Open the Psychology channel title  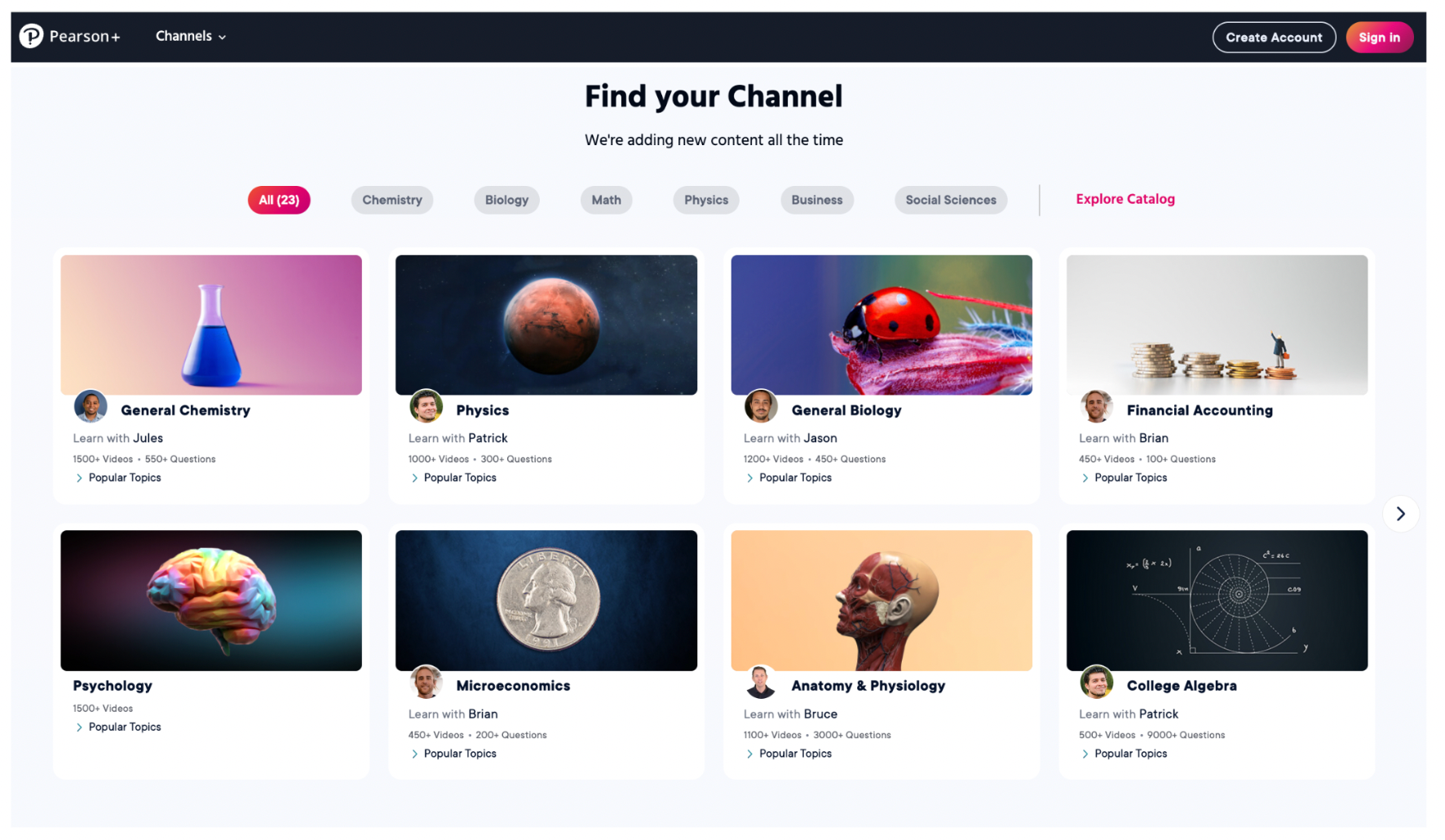[x=113, y=686]
